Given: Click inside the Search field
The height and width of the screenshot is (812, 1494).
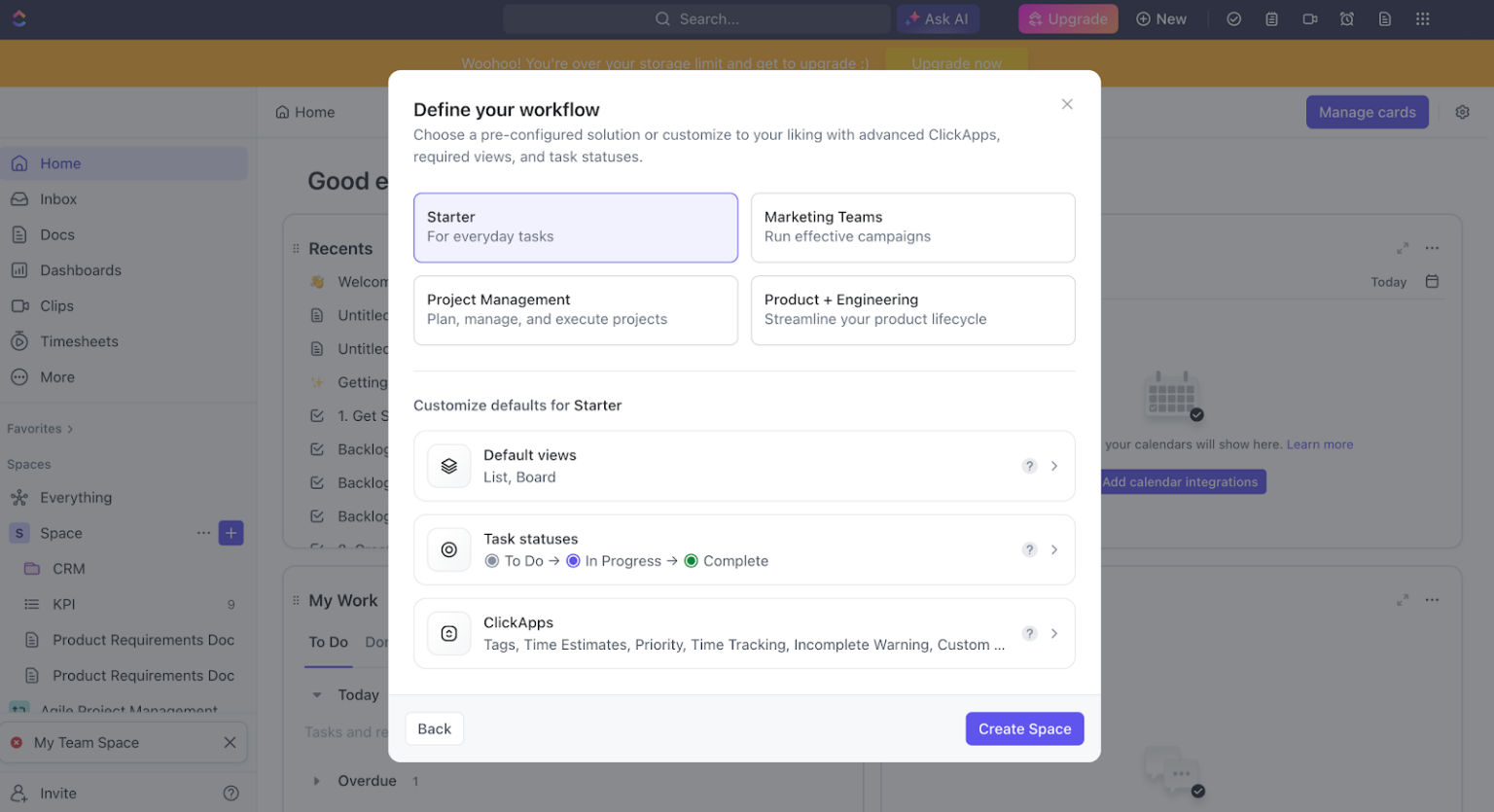Looking at the screenshot, I should pyautogui.click(x=696, y=18).
